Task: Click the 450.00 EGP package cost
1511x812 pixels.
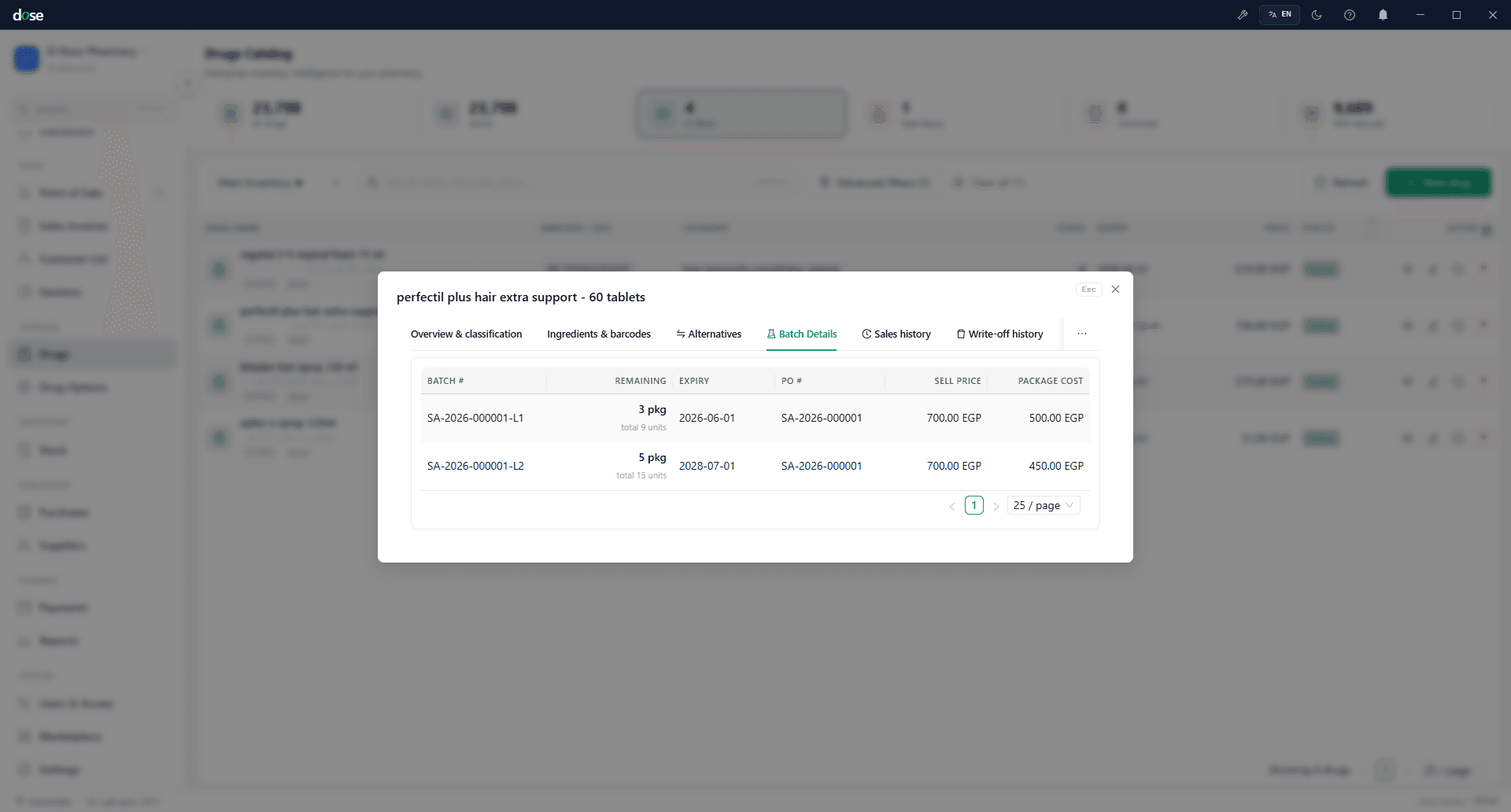Action: [x=1056, y=467]
